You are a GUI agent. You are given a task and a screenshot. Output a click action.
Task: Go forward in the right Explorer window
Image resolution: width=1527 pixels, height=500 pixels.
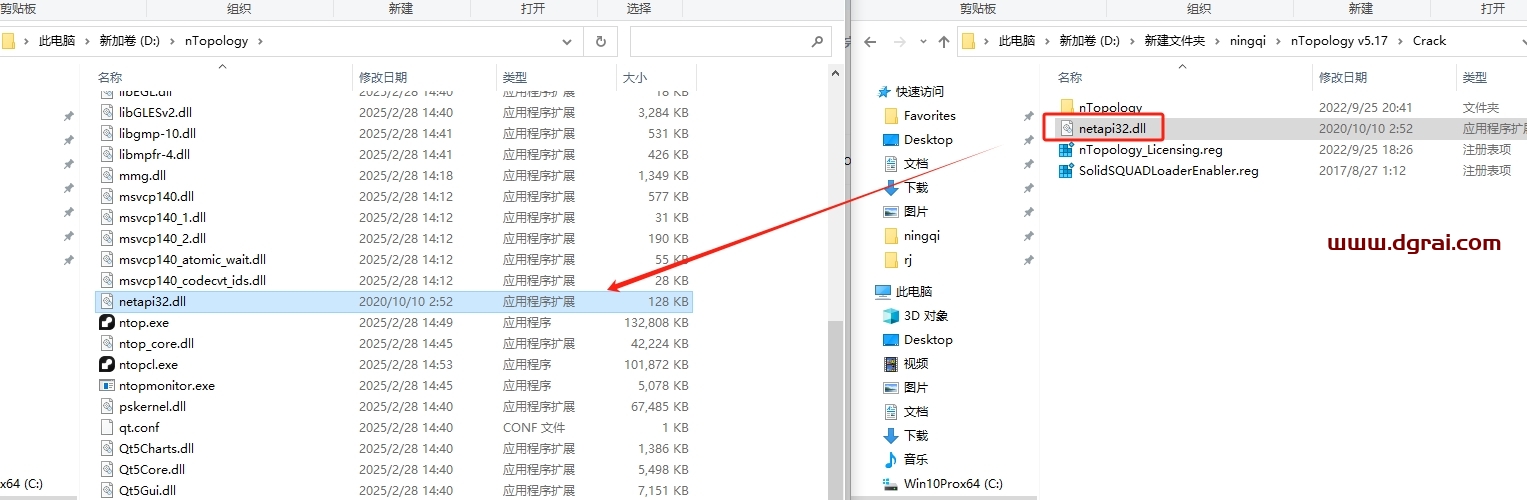tap(899, 42)
